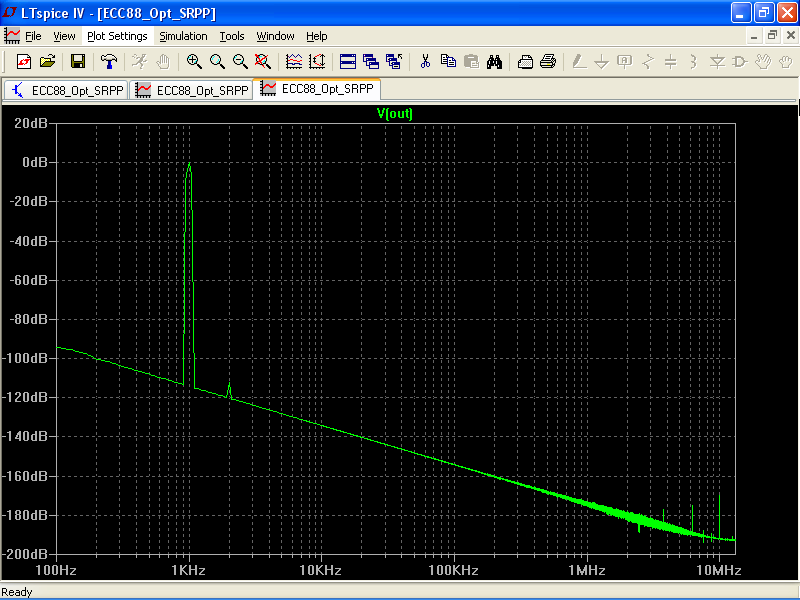This screenshot has width=800, height=600.
Task: Click the -200dB vertical axis label
Action: (25, 554)
